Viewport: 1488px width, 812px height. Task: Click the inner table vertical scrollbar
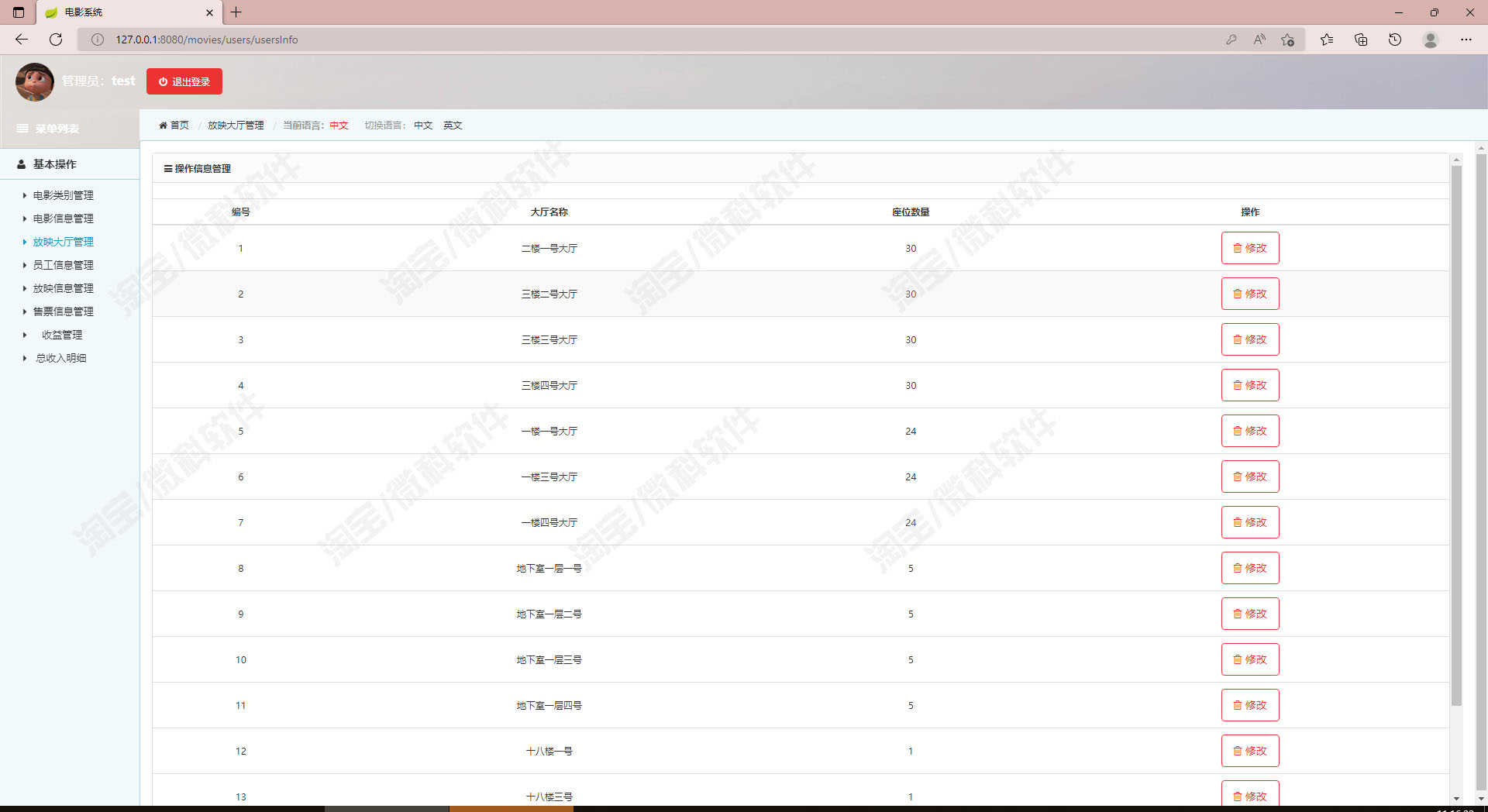coord(1456,435)
